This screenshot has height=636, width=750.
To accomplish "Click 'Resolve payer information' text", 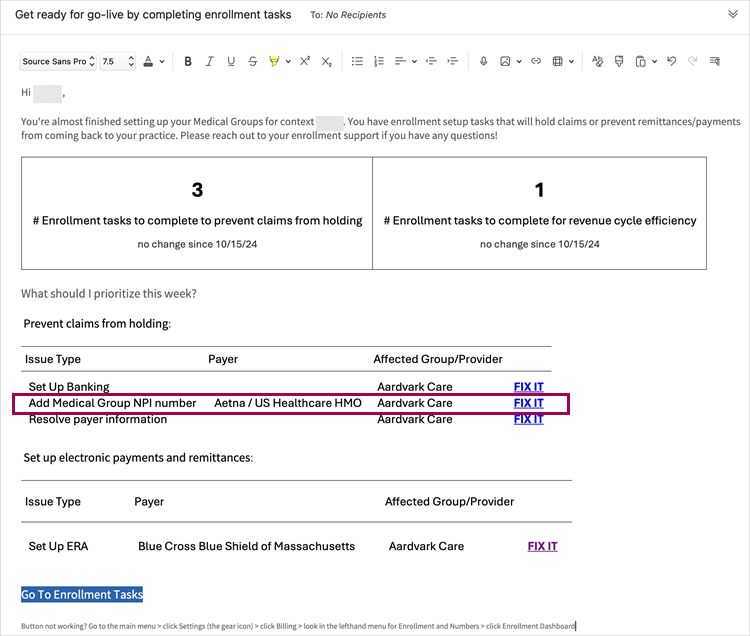I will pos(98,419).
